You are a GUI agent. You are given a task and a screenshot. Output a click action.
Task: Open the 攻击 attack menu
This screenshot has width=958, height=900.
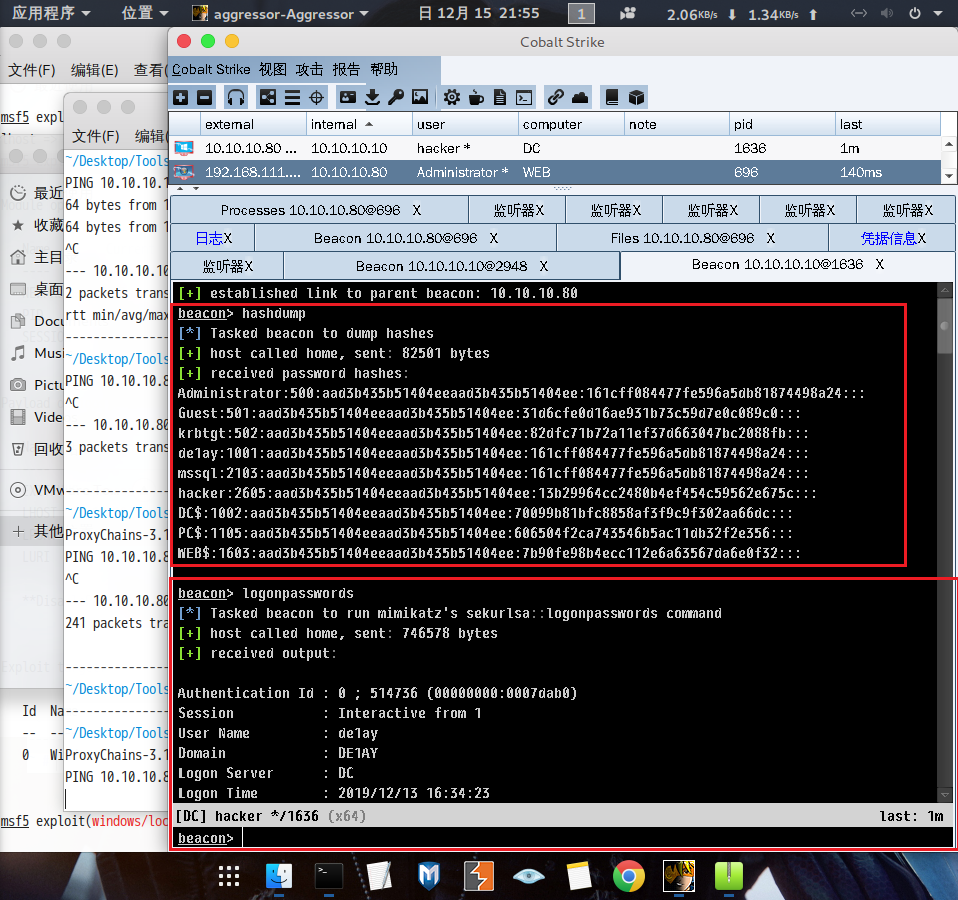309,69
